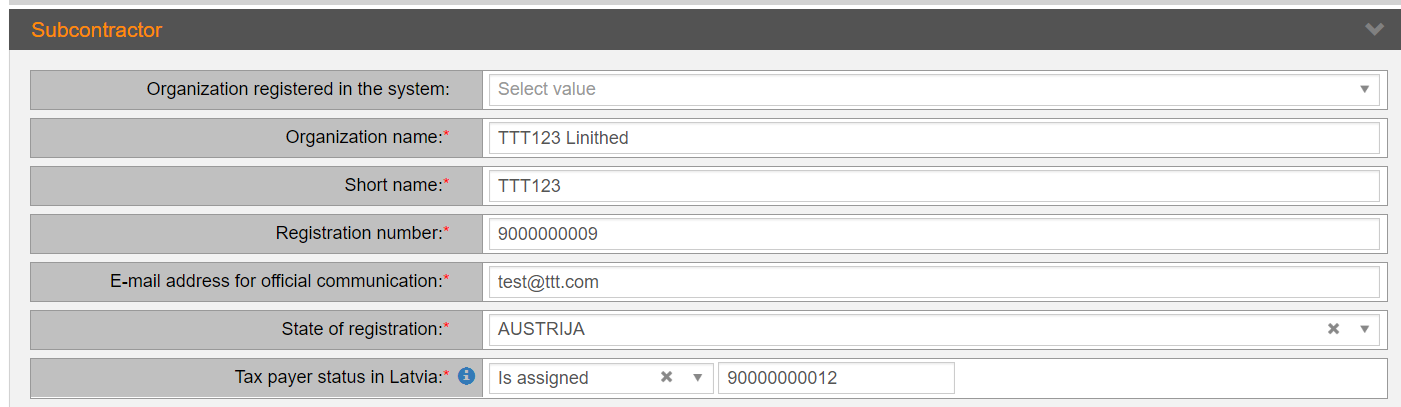Remove the 'Is assigned' value using the X icon
The image size is (1401, 407).
point(667,378)
